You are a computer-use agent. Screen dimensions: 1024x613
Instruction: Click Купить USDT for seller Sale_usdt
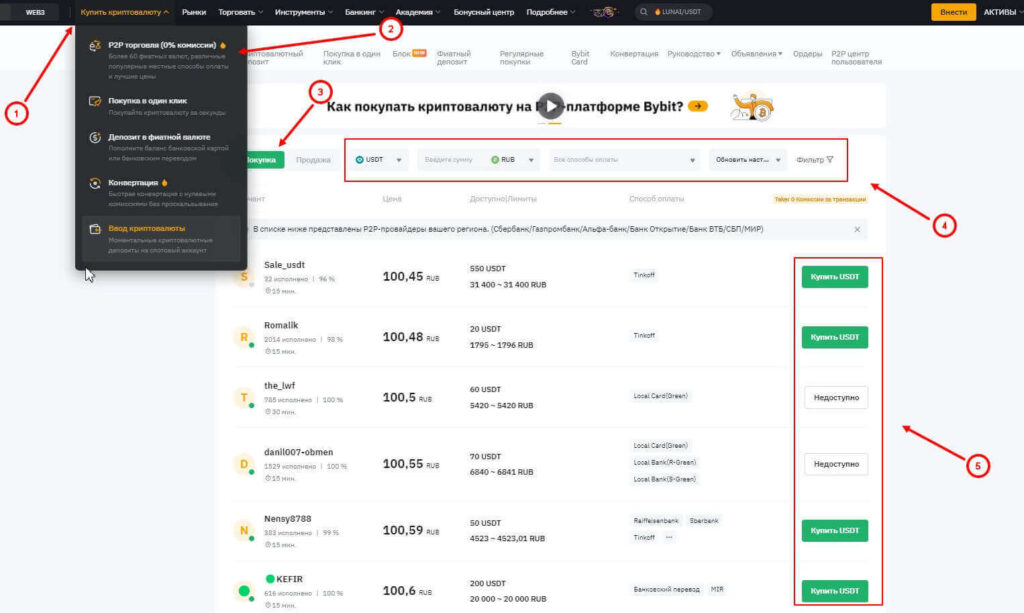835,277
